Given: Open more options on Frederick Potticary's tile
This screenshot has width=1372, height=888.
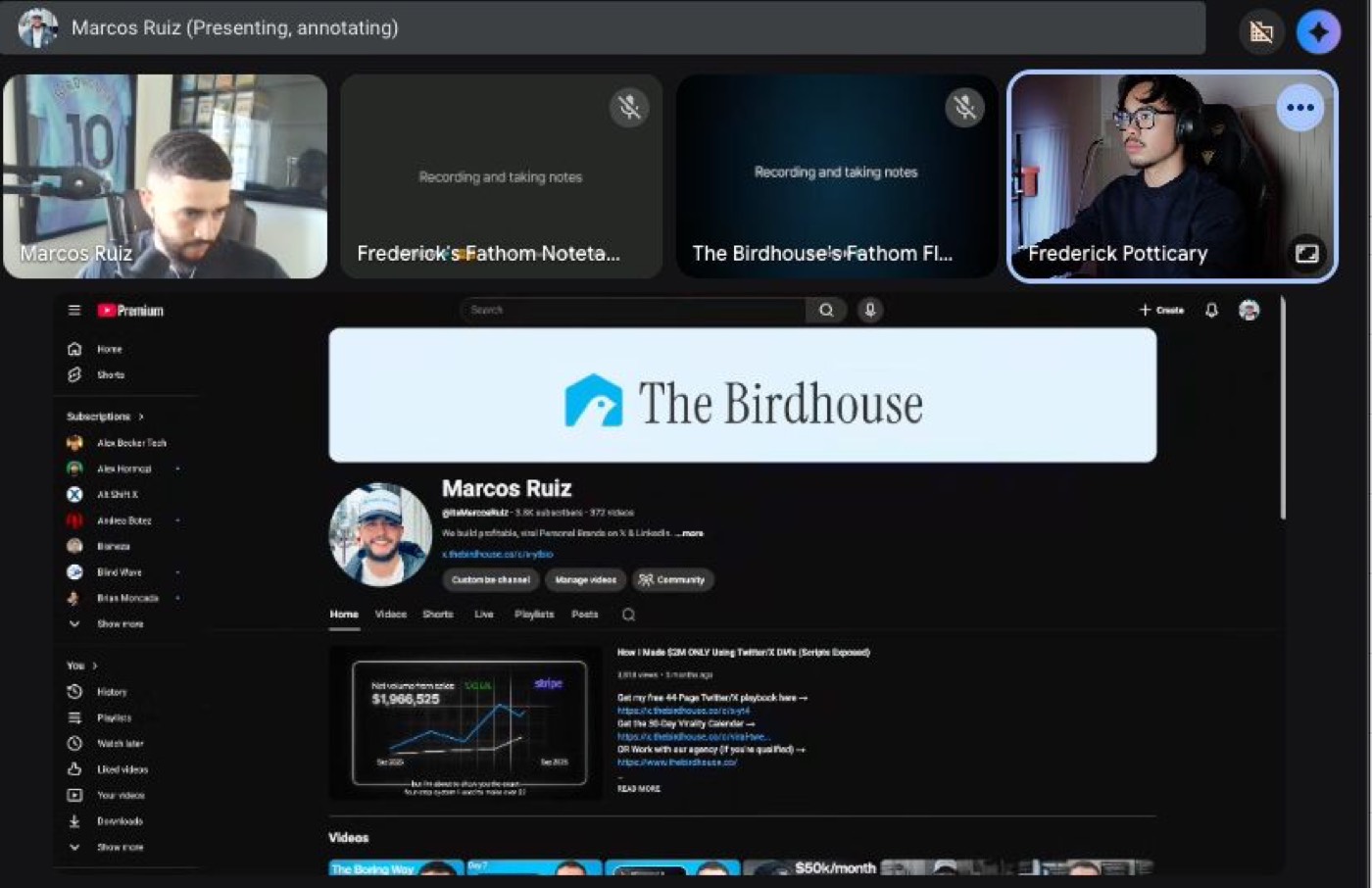Looking at the screenshot, I should (x=1300, y=108).
